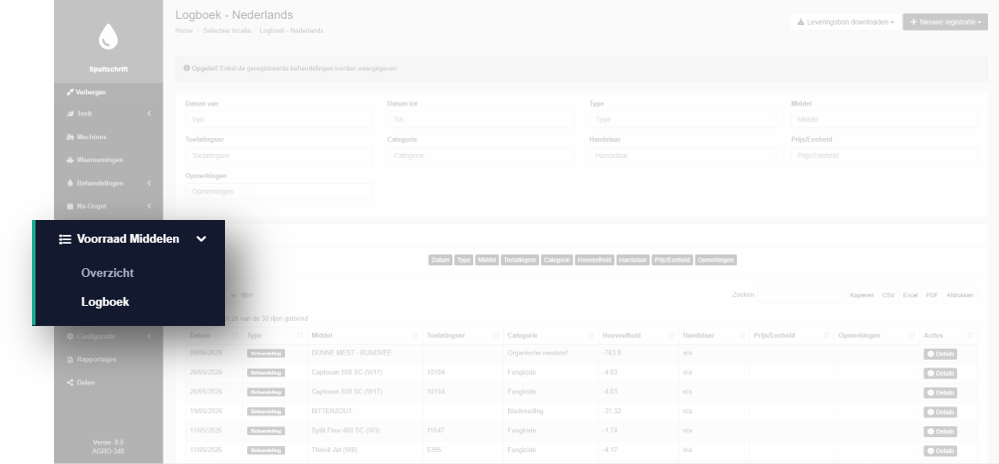Sort table by Hoeveelheid column arrows
This screenshot has height=464, width=999.
(x=671, y=336)
